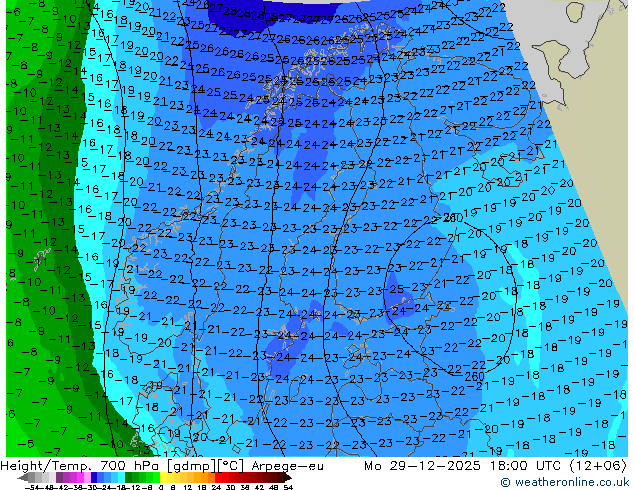This screenshot has height=490, width=634.
Task: Click the bright red swatch above 24
Action: coord(218,477)
